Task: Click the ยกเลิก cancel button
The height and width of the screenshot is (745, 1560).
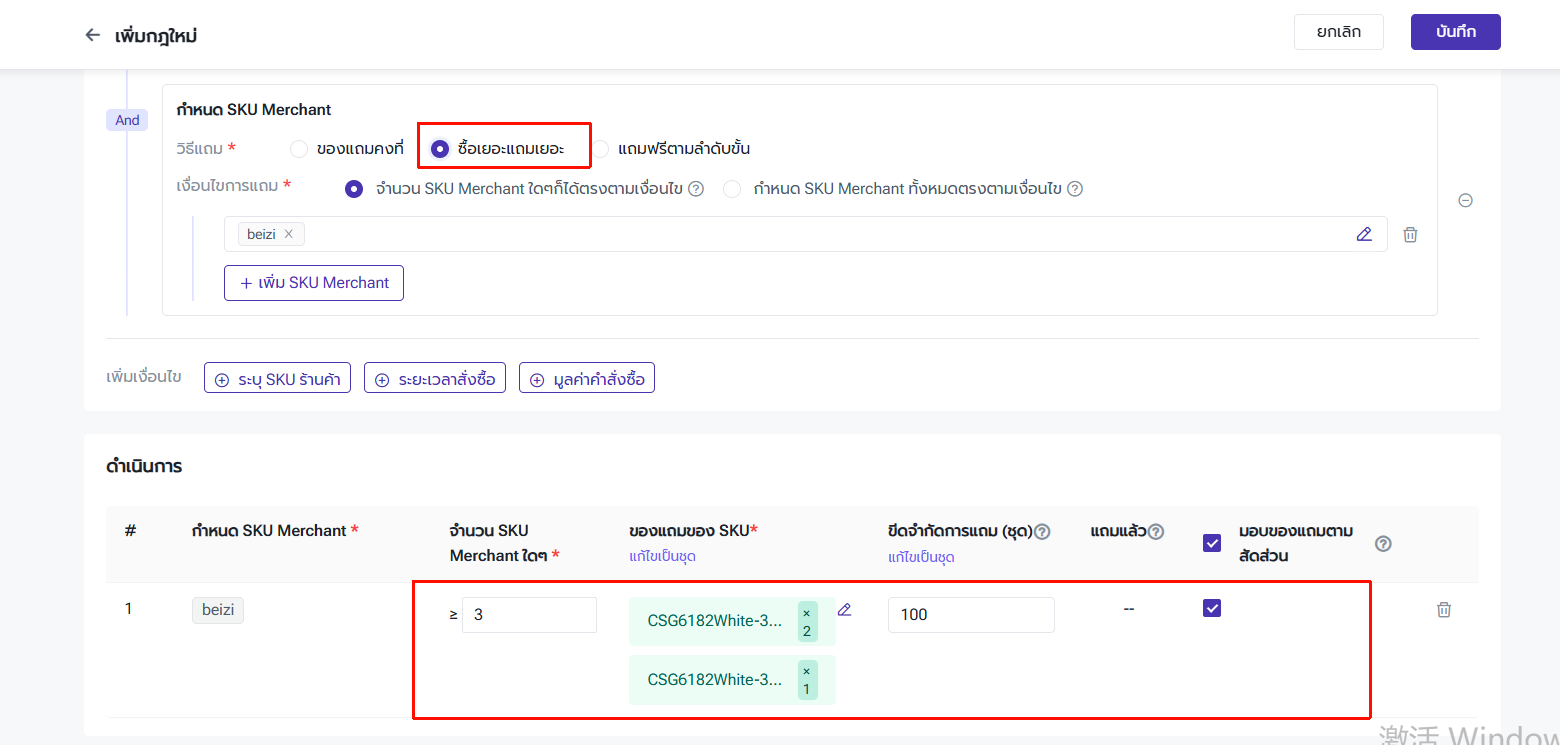Action: coord(1338,32)
